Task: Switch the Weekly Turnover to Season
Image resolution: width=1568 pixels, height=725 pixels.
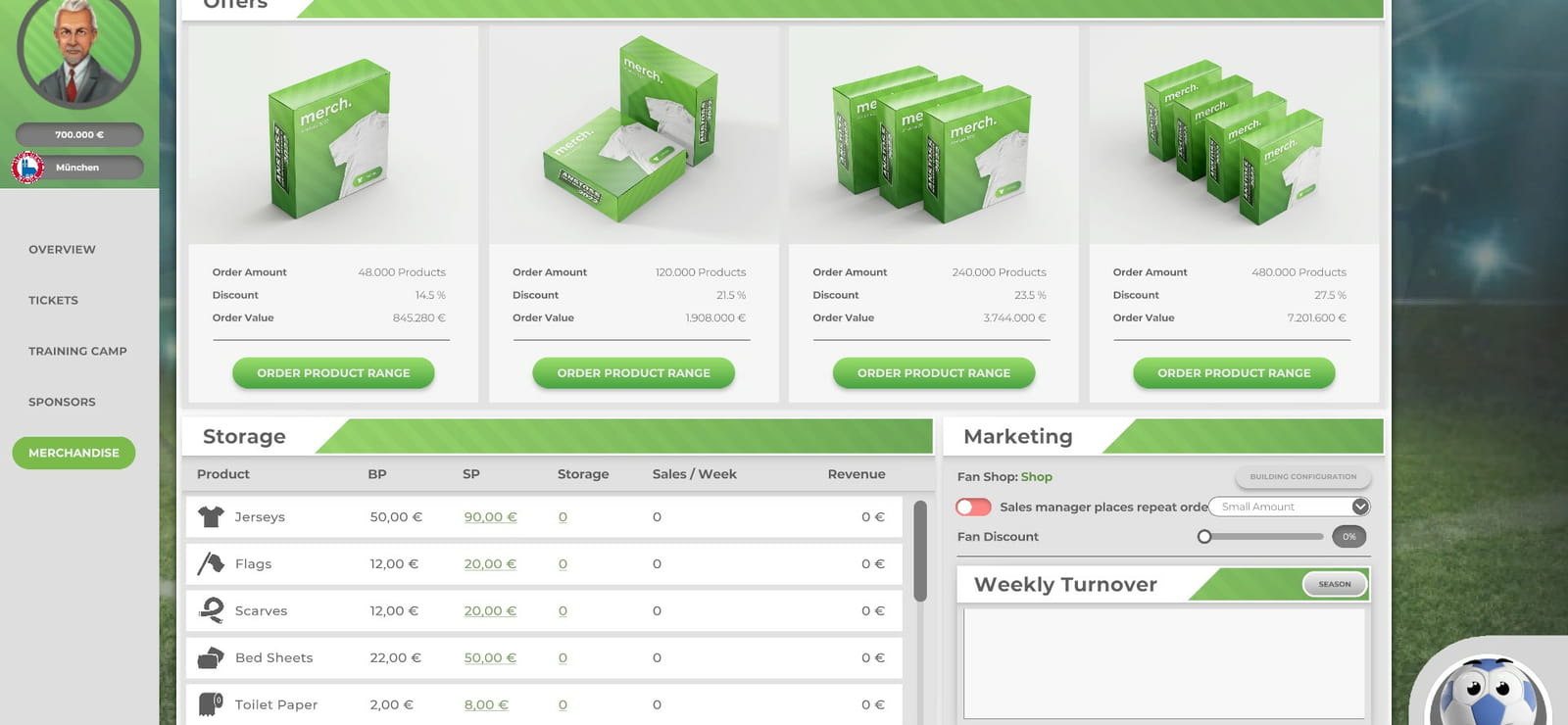Action: point(1334,584)
